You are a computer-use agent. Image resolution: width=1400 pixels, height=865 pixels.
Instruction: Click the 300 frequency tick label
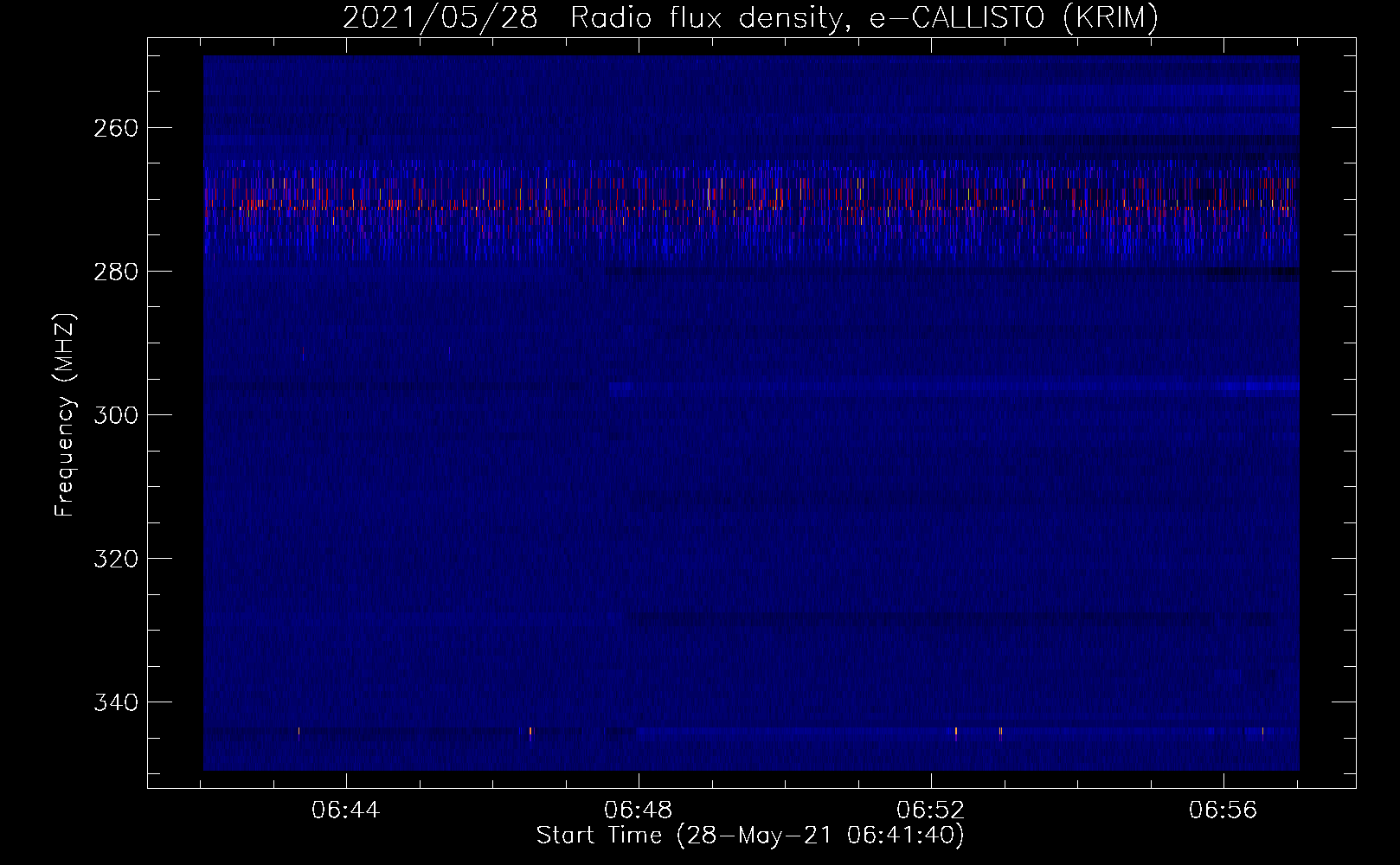[114, 415]
